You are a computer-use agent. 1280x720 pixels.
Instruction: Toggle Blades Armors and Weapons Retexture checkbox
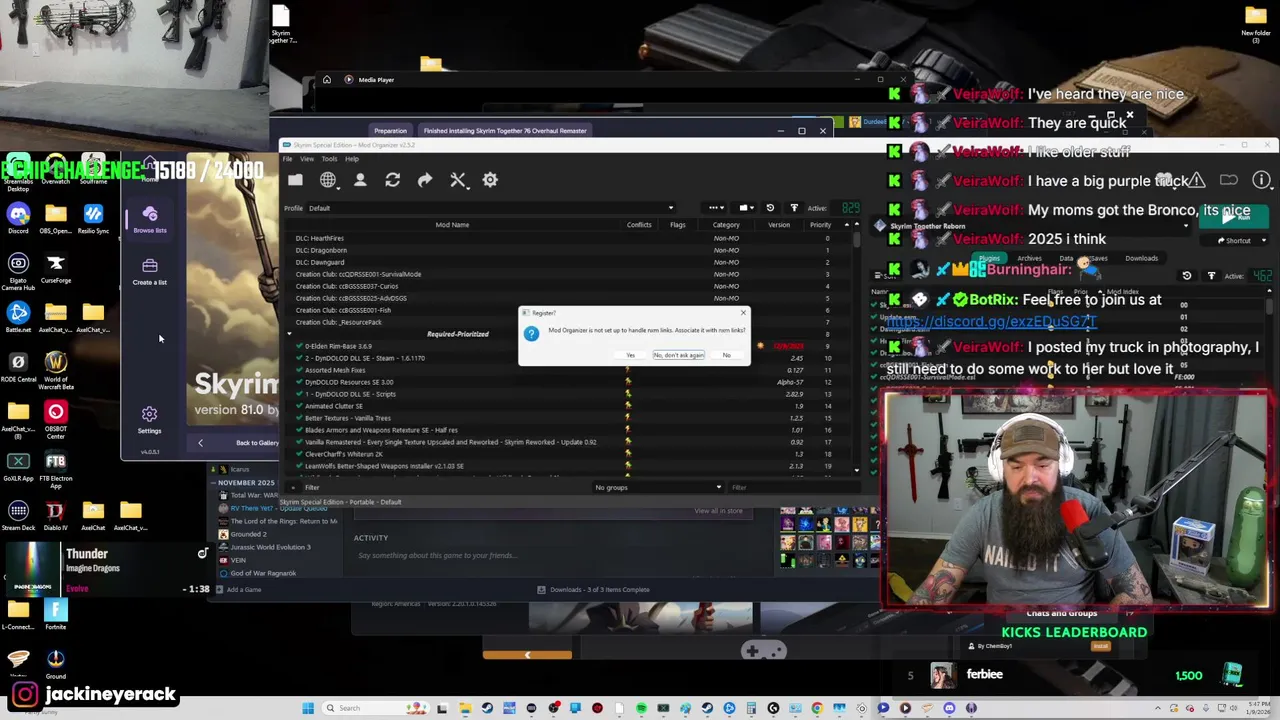(299, 430)
